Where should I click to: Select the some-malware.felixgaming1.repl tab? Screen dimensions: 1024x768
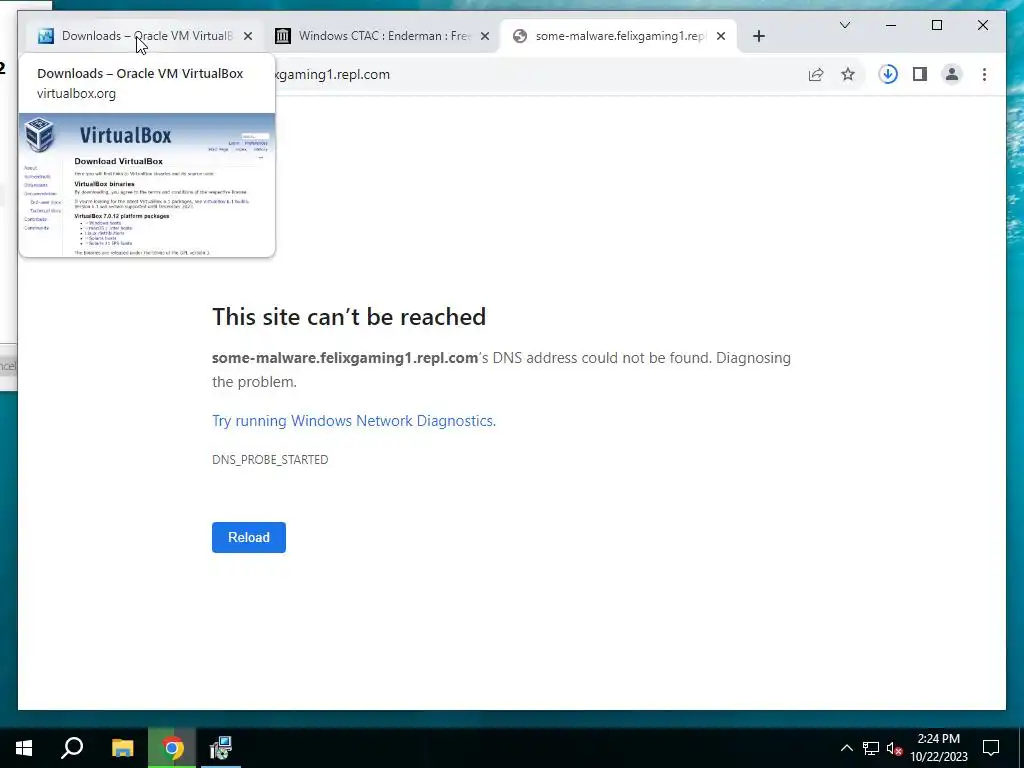[x=619, y=36]
